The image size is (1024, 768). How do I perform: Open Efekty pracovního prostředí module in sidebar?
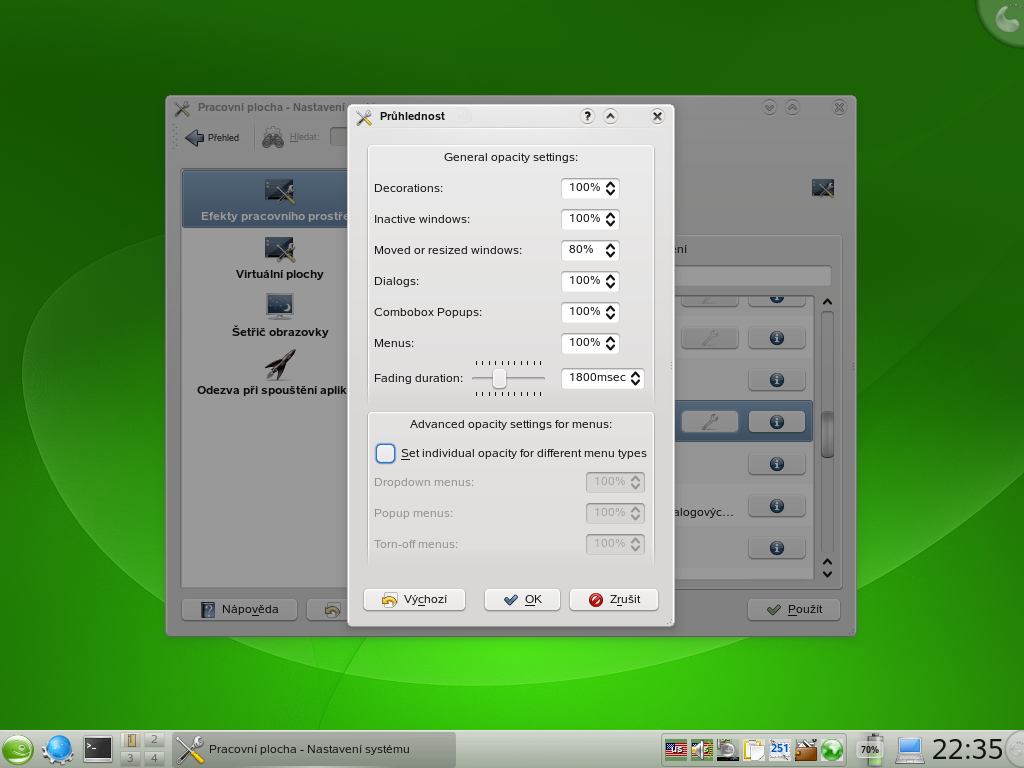[x=265, y=199]
